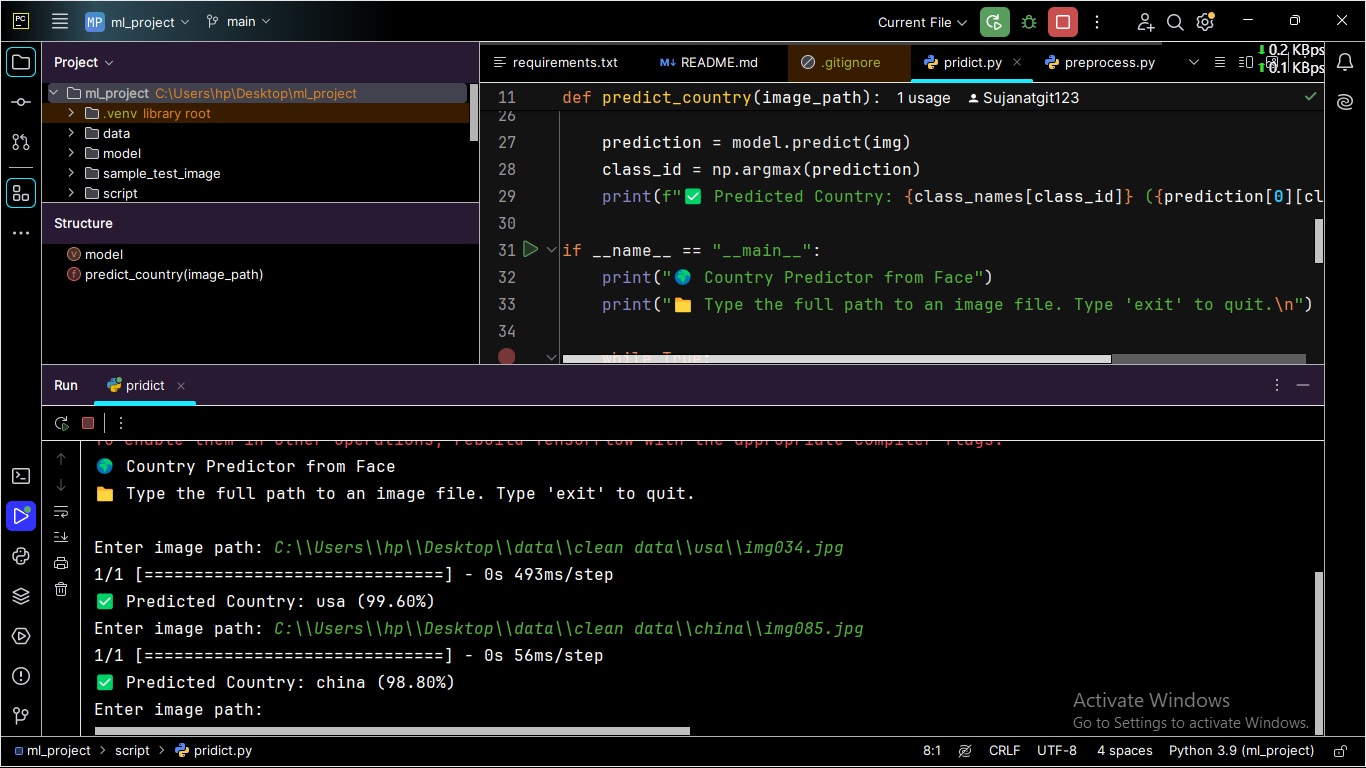Stop the running process with red square
This screenshot has height=768, width=1366.
click(x=1062, y=22)
